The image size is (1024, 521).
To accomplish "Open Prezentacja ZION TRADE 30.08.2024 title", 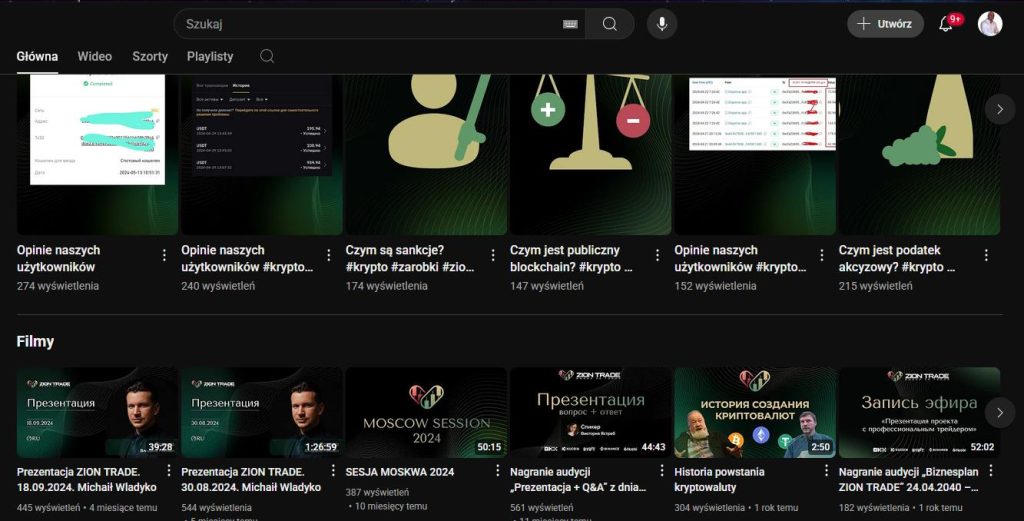I will (251, 479).
